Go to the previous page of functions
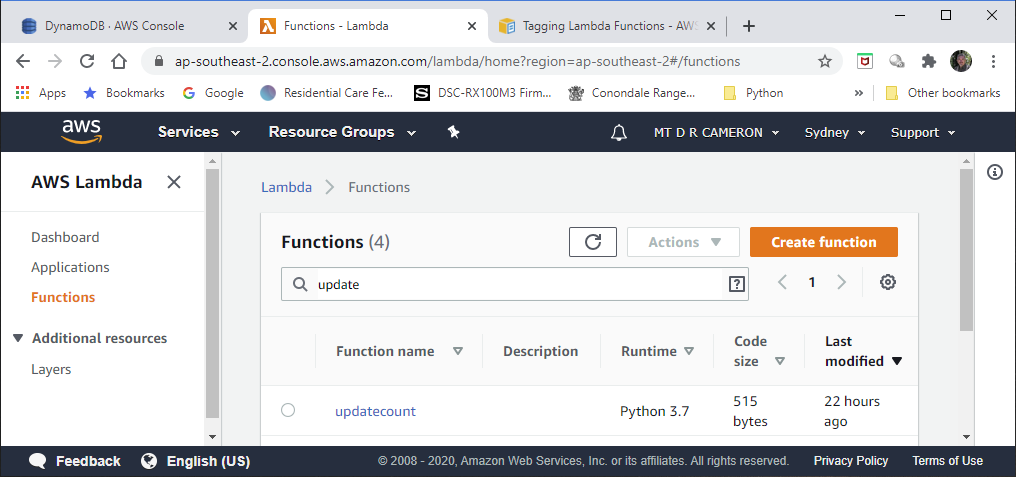 [782, 282]
